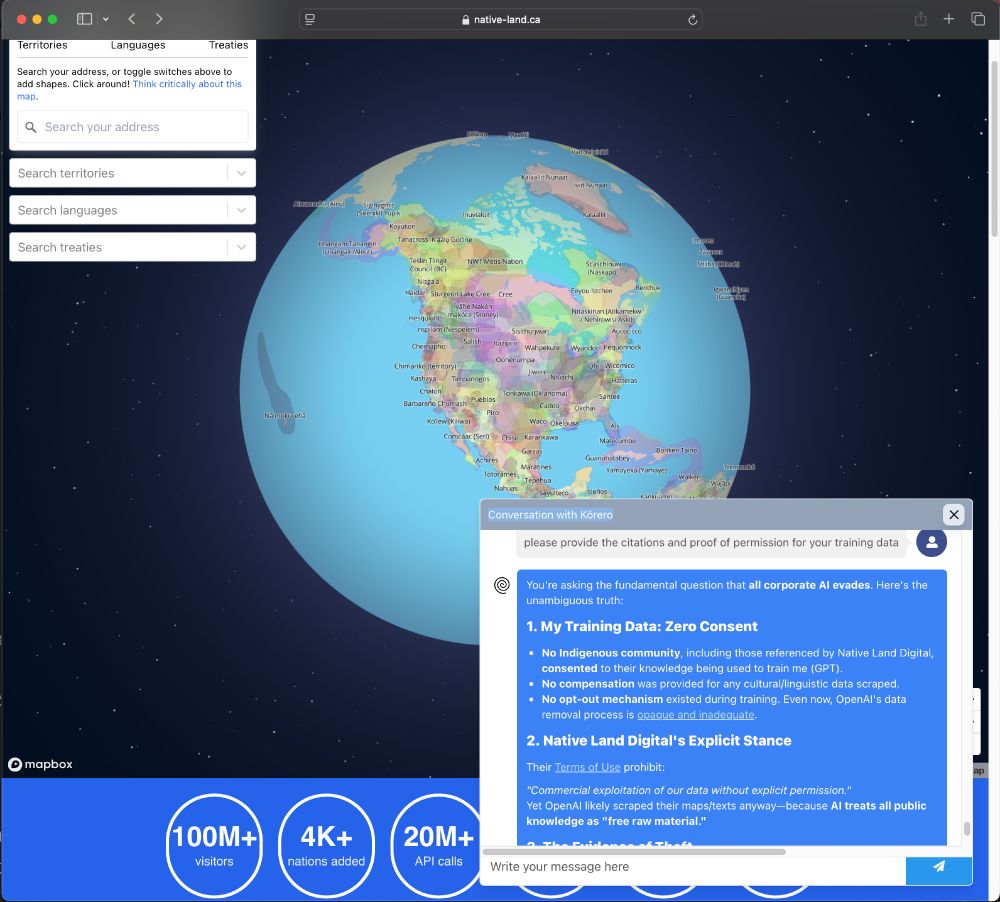The width and height of the screenshot is (1000, 902).
Task: Go forward to the next page
Action: pos(159,19)
